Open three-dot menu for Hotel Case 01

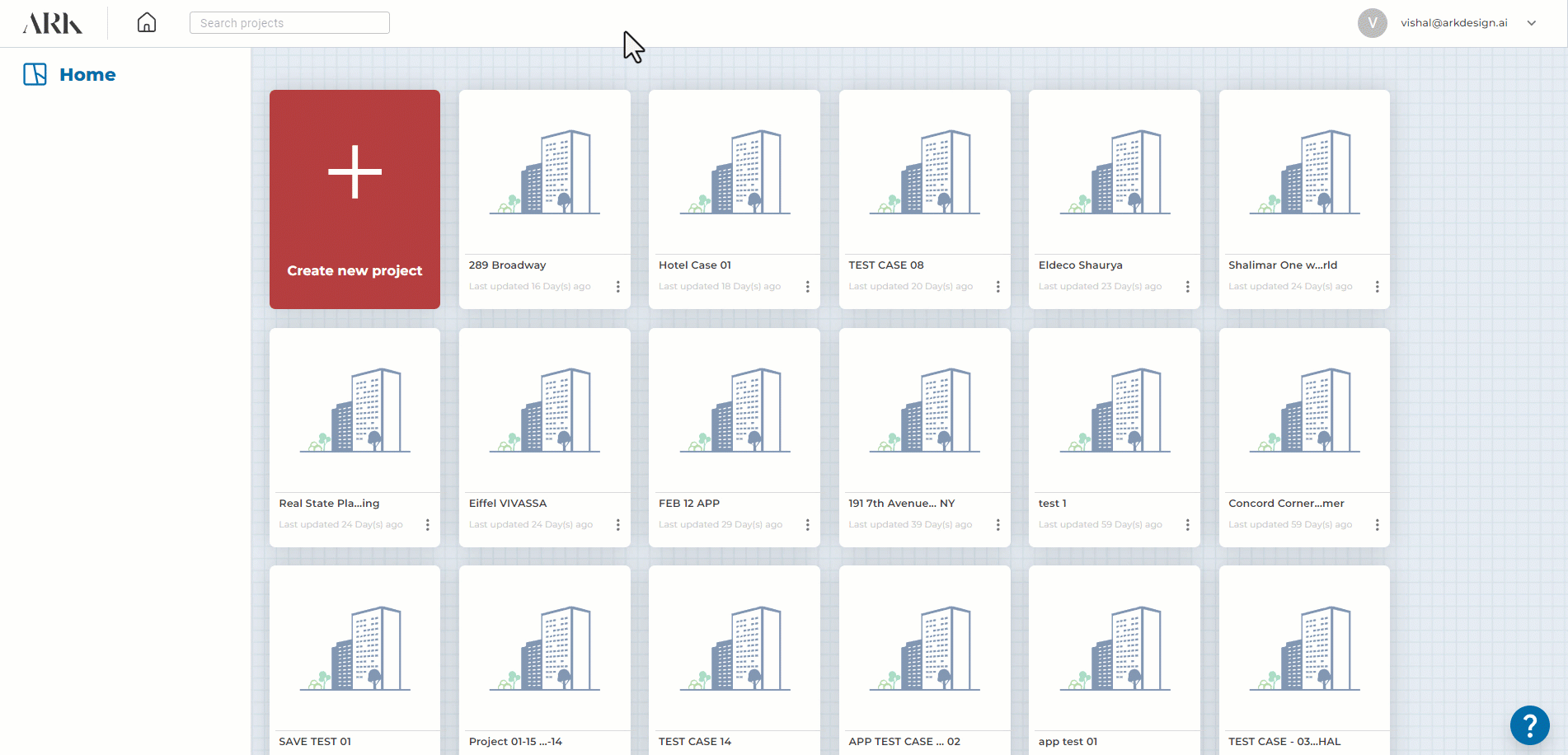[807, 287]
